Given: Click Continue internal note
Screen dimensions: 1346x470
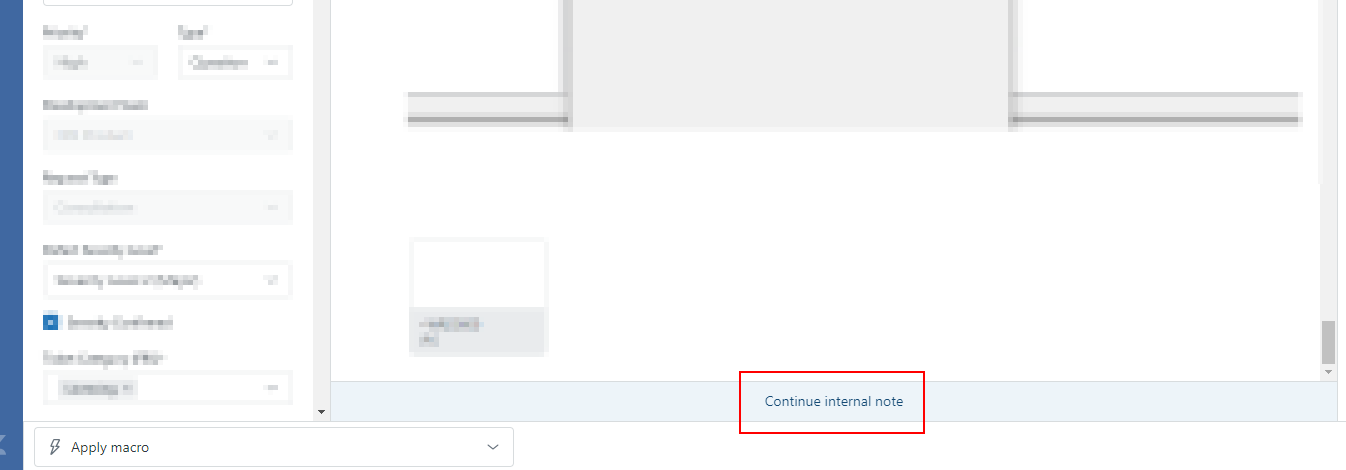Looking at the screenshot, I should point(833,401).
